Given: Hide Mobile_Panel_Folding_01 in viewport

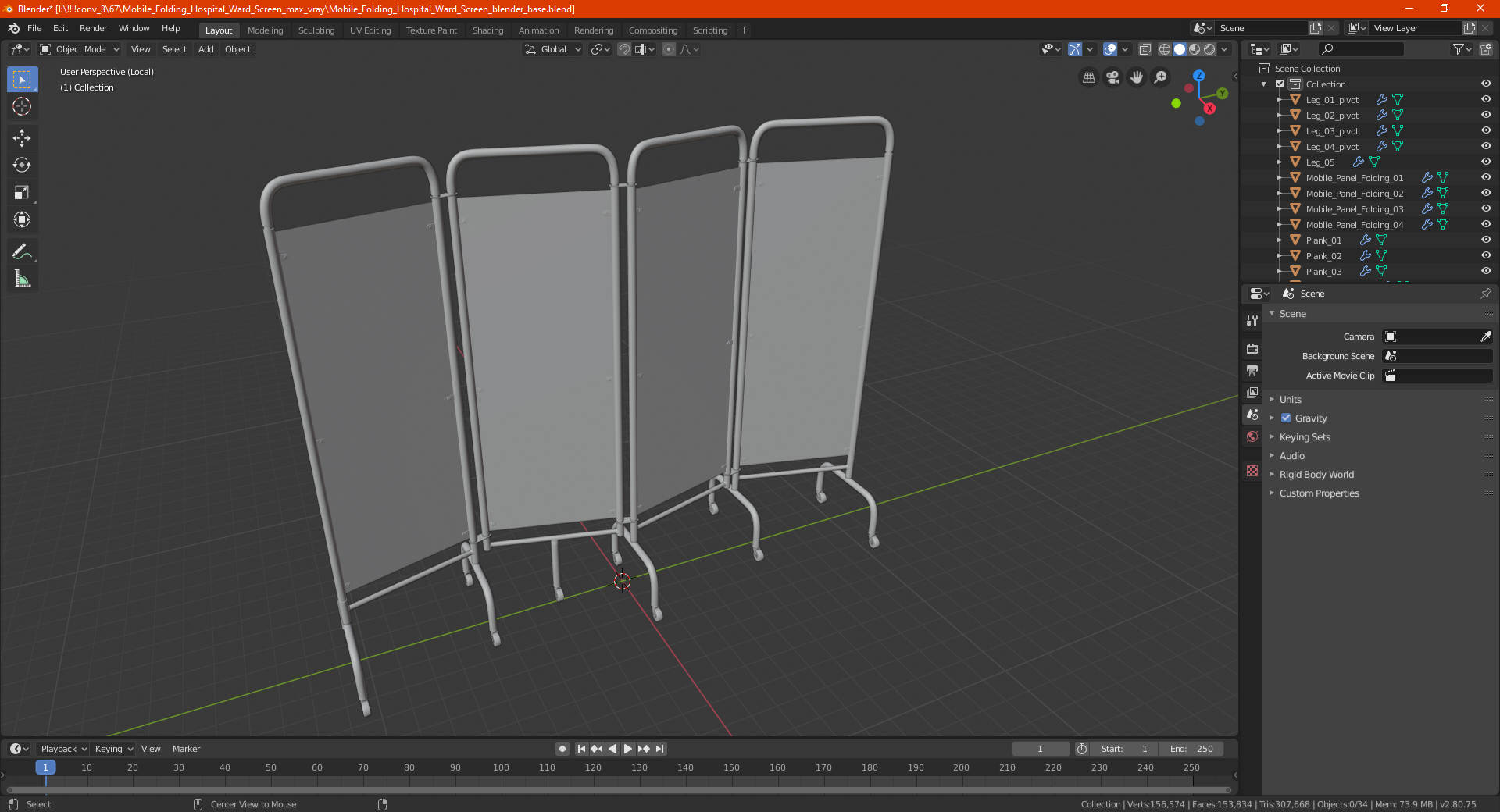Looking at the screenshot, I should point(1486,177).
